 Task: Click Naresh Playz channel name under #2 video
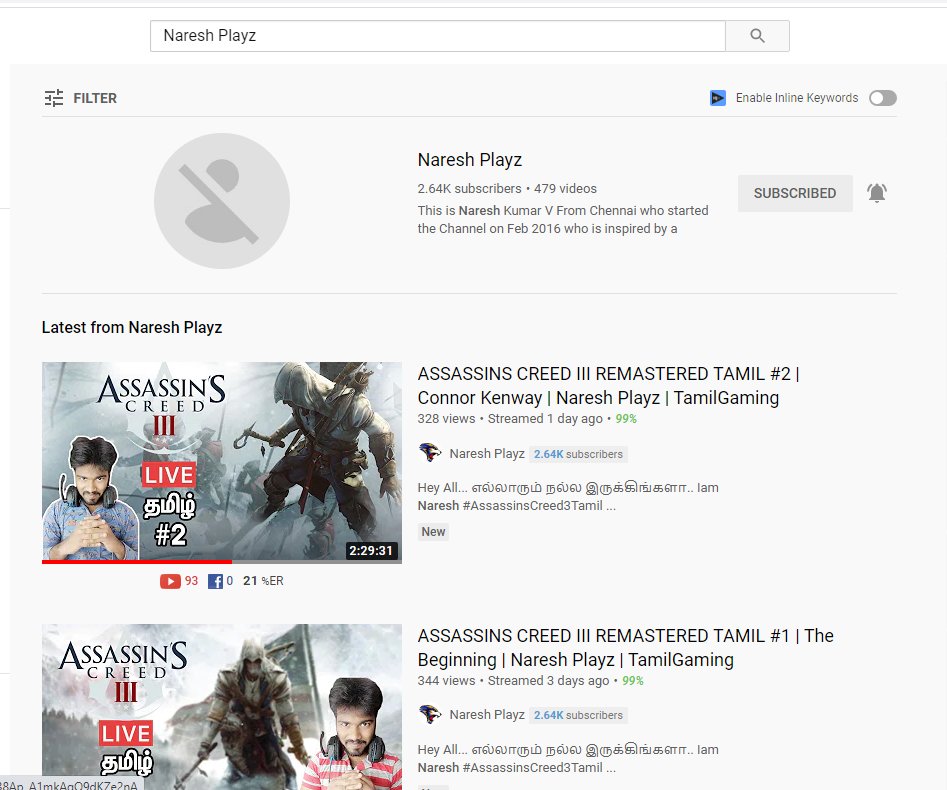pyautogui.click(x=487, y=454)
